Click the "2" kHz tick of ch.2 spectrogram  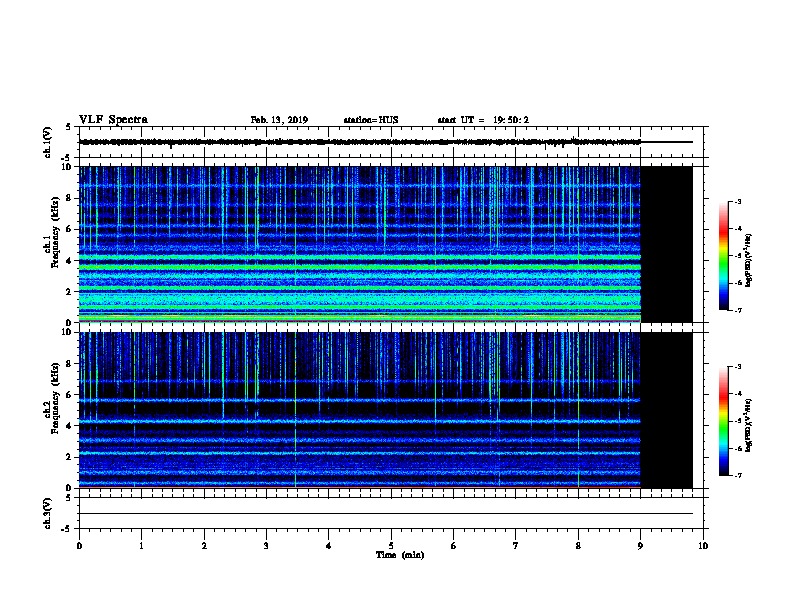pos(69,457)
